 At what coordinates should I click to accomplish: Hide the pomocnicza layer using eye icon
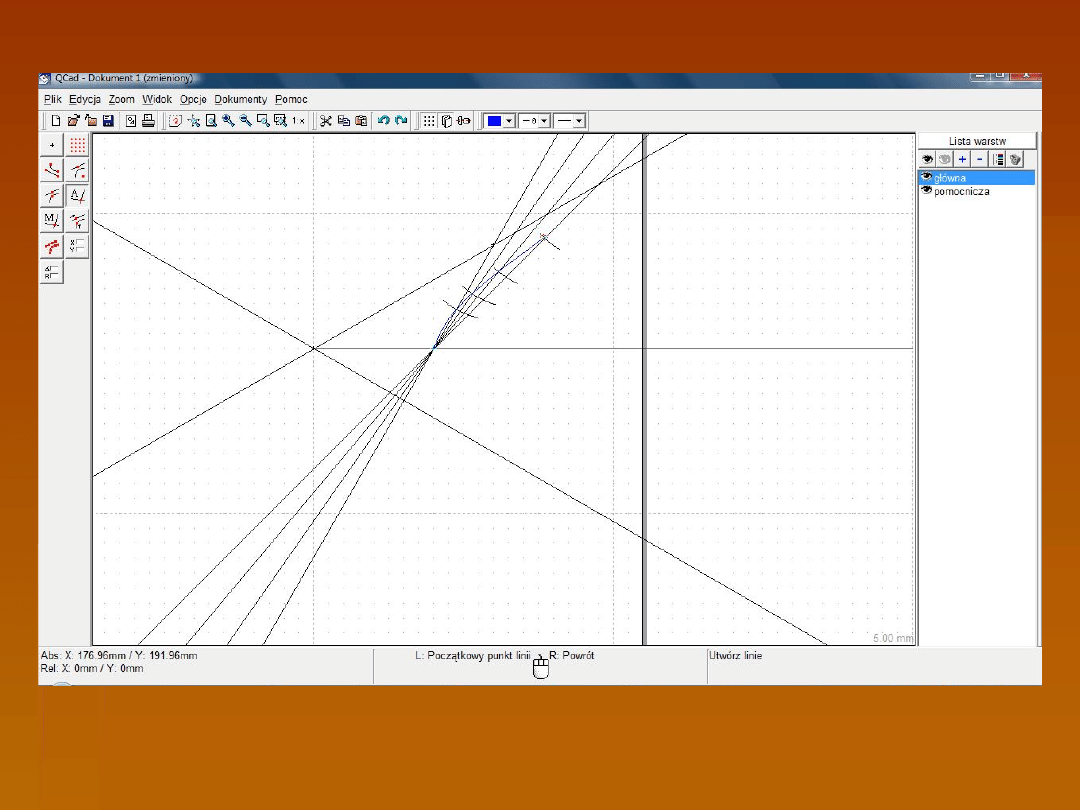[926, 190]
